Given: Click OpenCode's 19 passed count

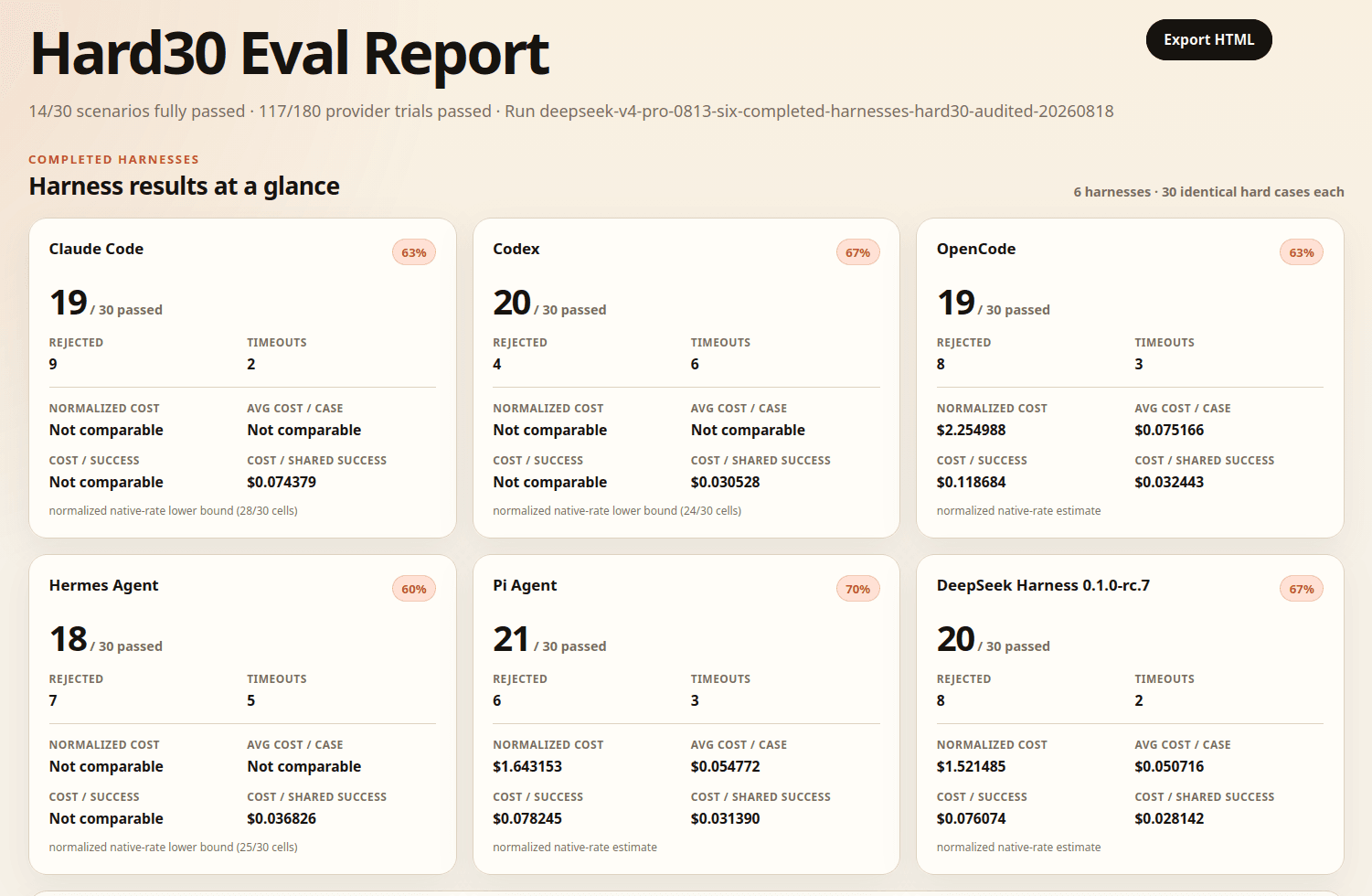Looking at the screenshot, I should pyautogui.click(x=956, y=303).
